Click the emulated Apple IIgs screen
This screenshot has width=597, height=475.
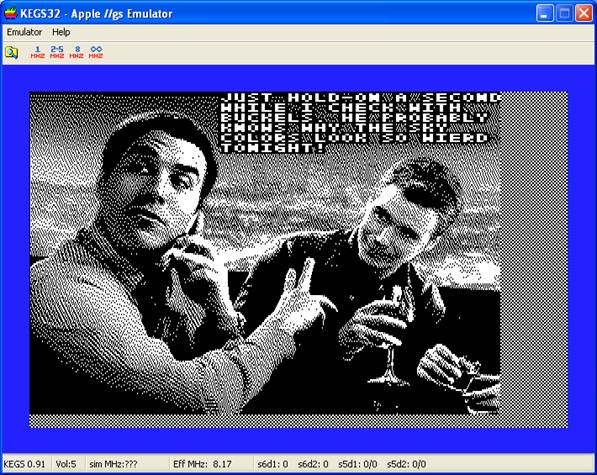[298, 260]
